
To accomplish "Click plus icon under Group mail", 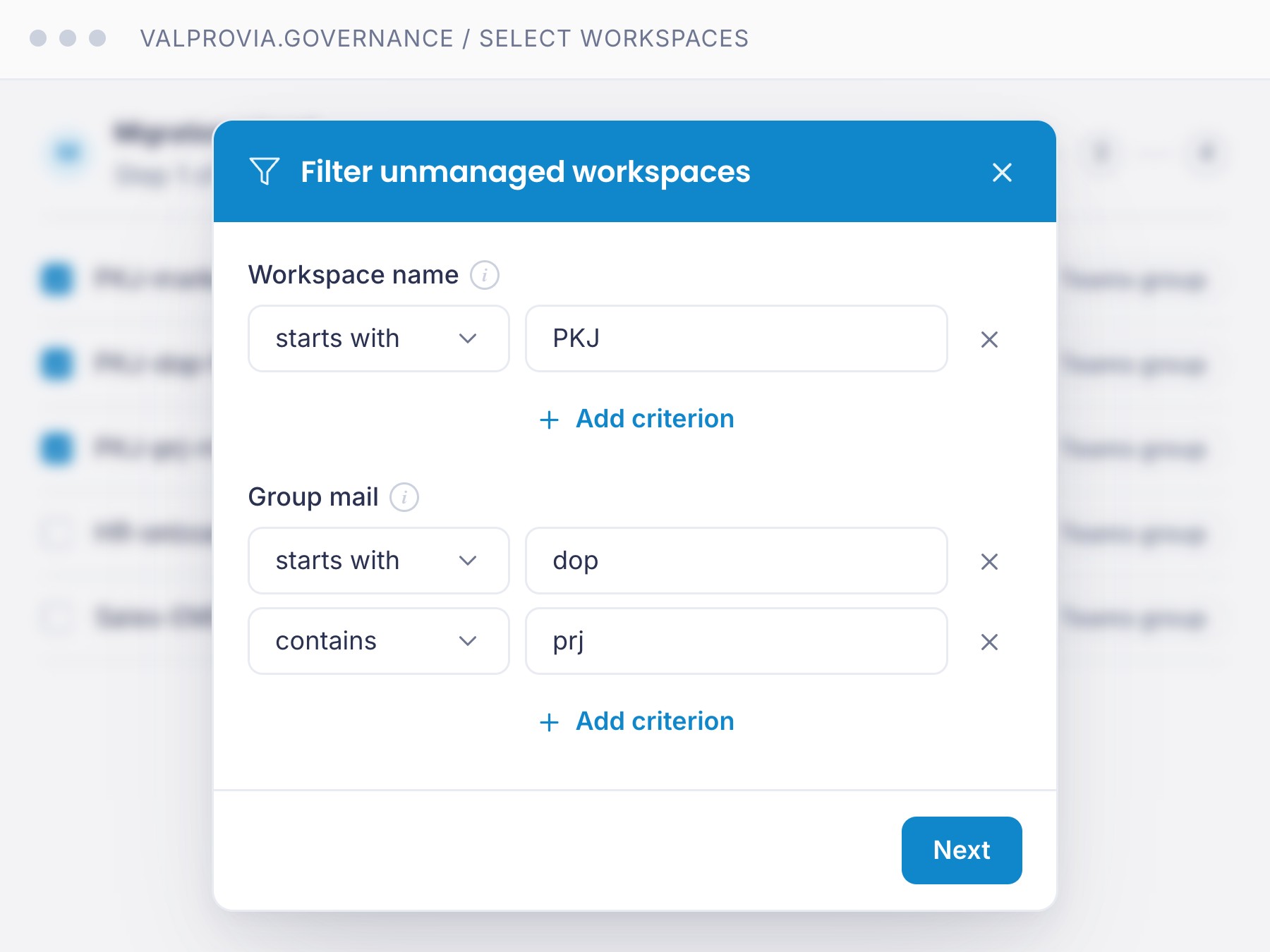I will [x=549, y=722].
